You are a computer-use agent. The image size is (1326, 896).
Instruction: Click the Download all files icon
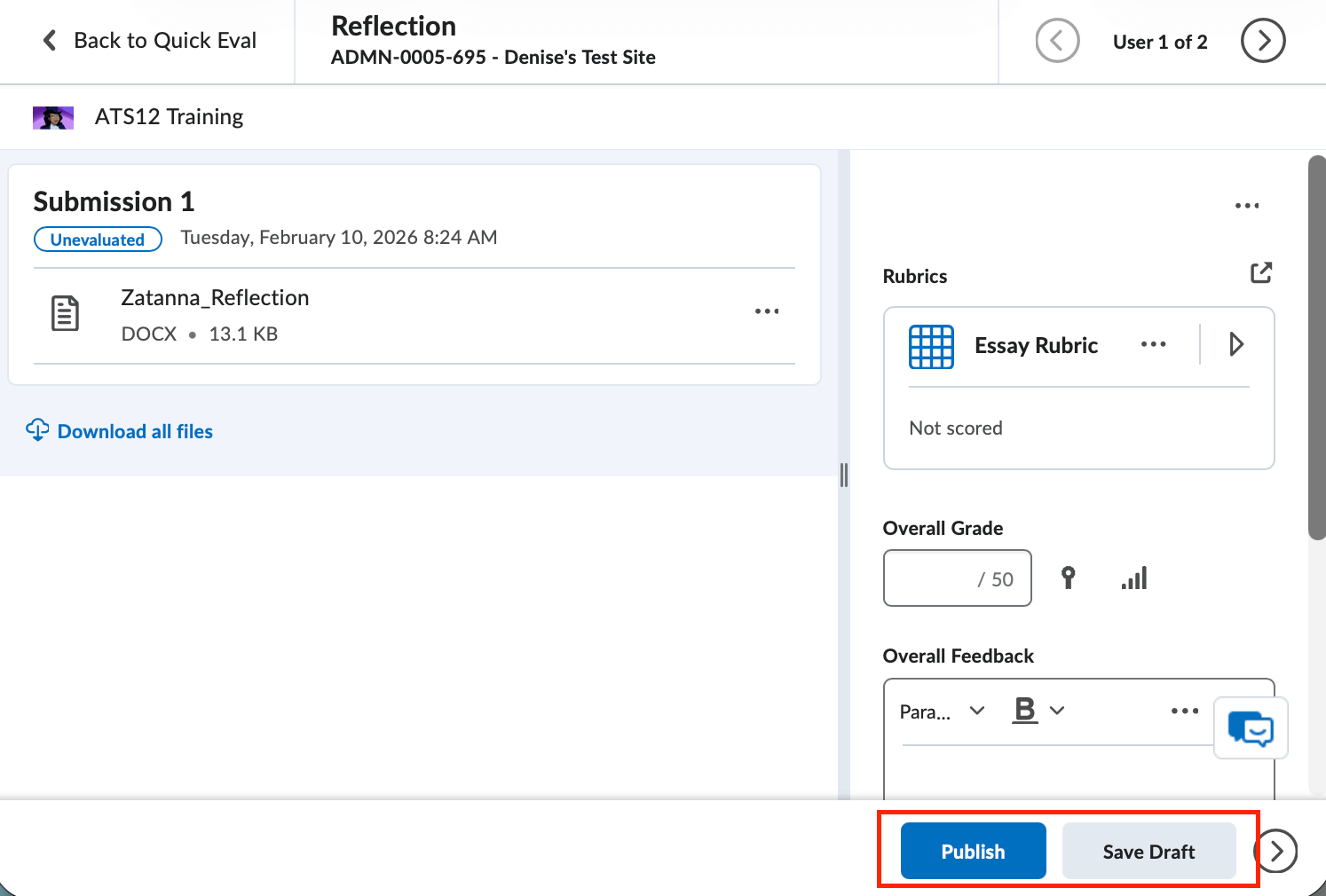click(37, 430)
